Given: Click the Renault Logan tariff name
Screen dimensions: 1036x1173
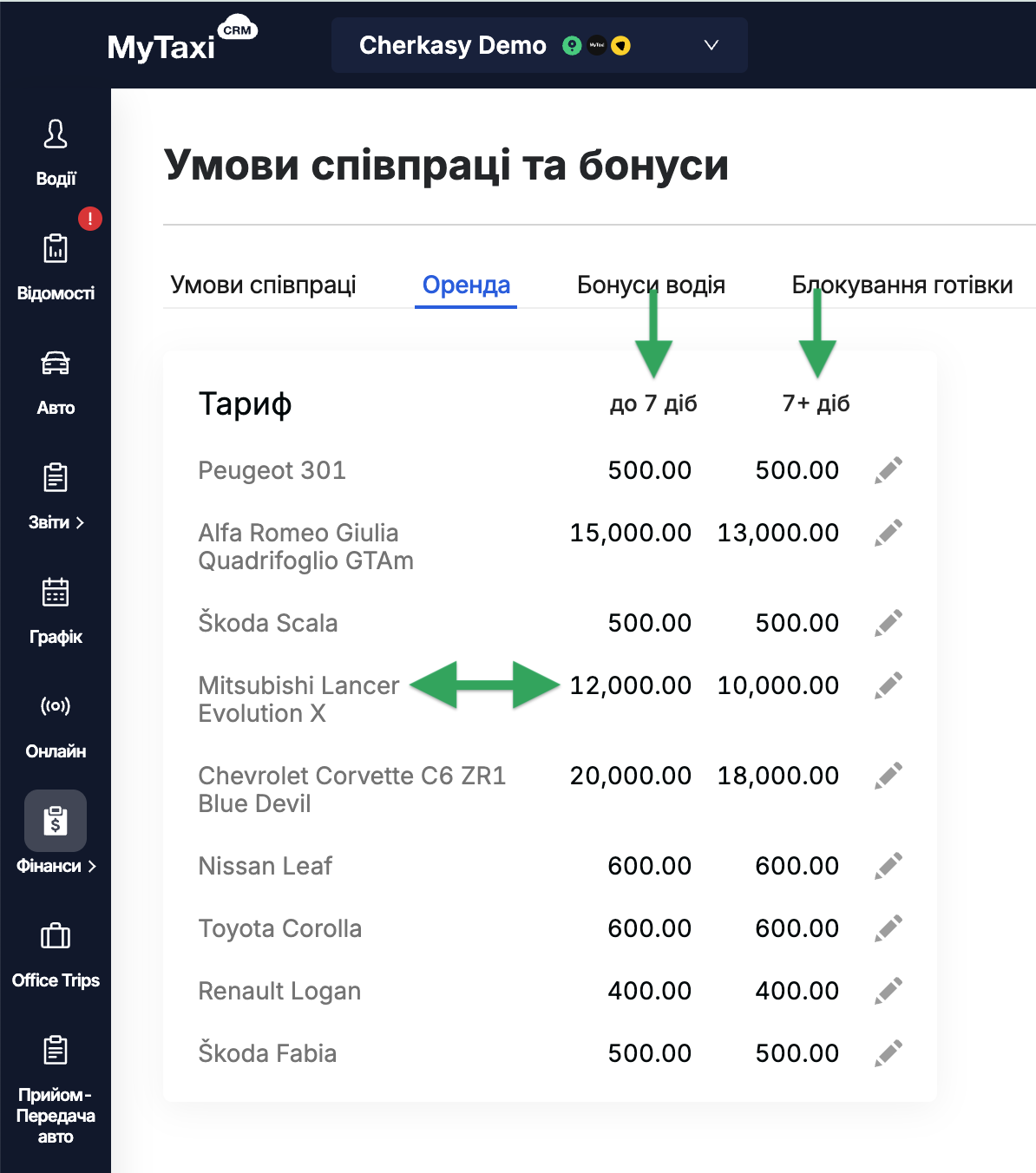Looking at the screenshot, I should click(x=279, y=991).
